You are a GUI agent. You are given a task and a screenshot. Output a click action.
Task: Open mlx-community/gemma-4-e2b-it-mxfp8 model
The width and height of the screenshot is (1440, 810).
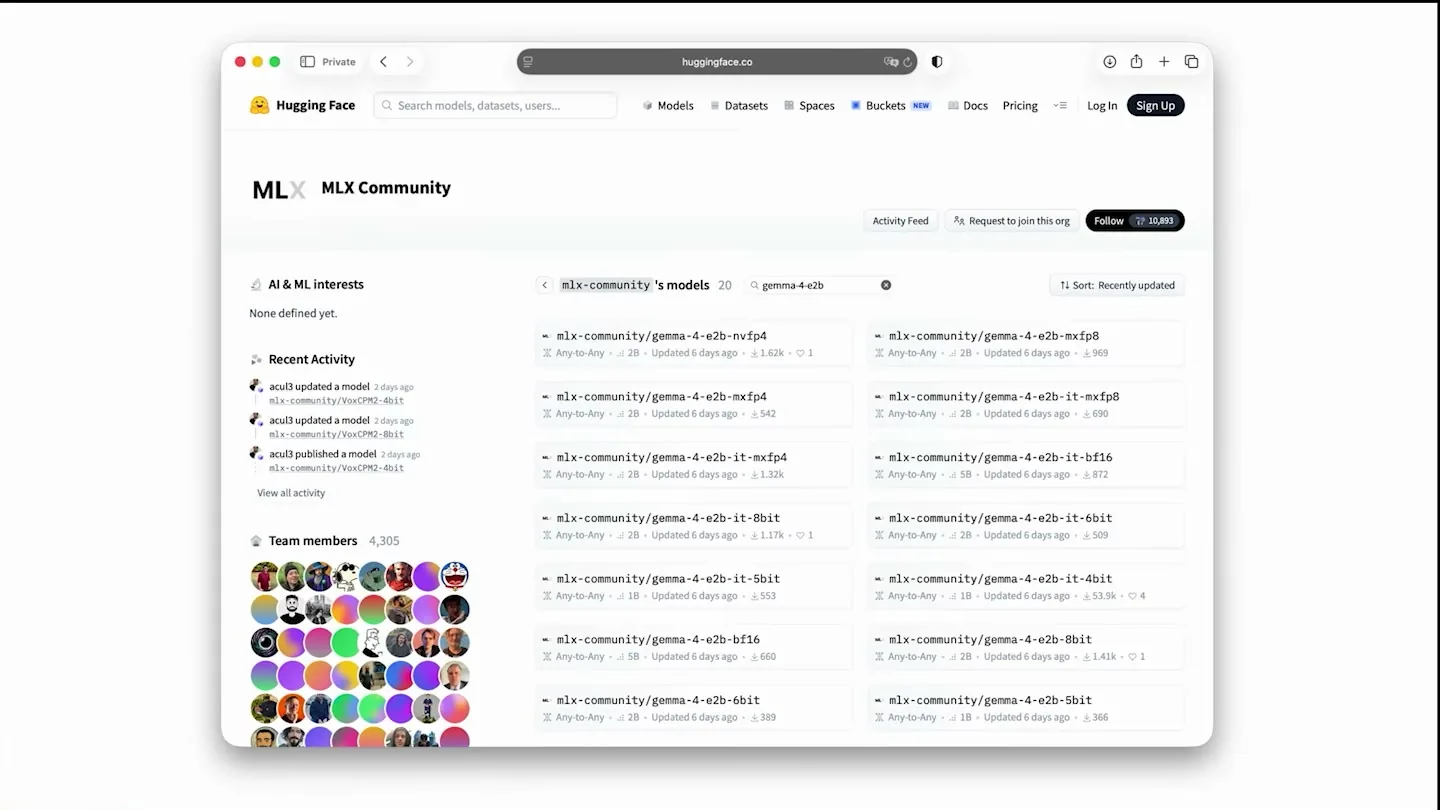pos(1027,405)
